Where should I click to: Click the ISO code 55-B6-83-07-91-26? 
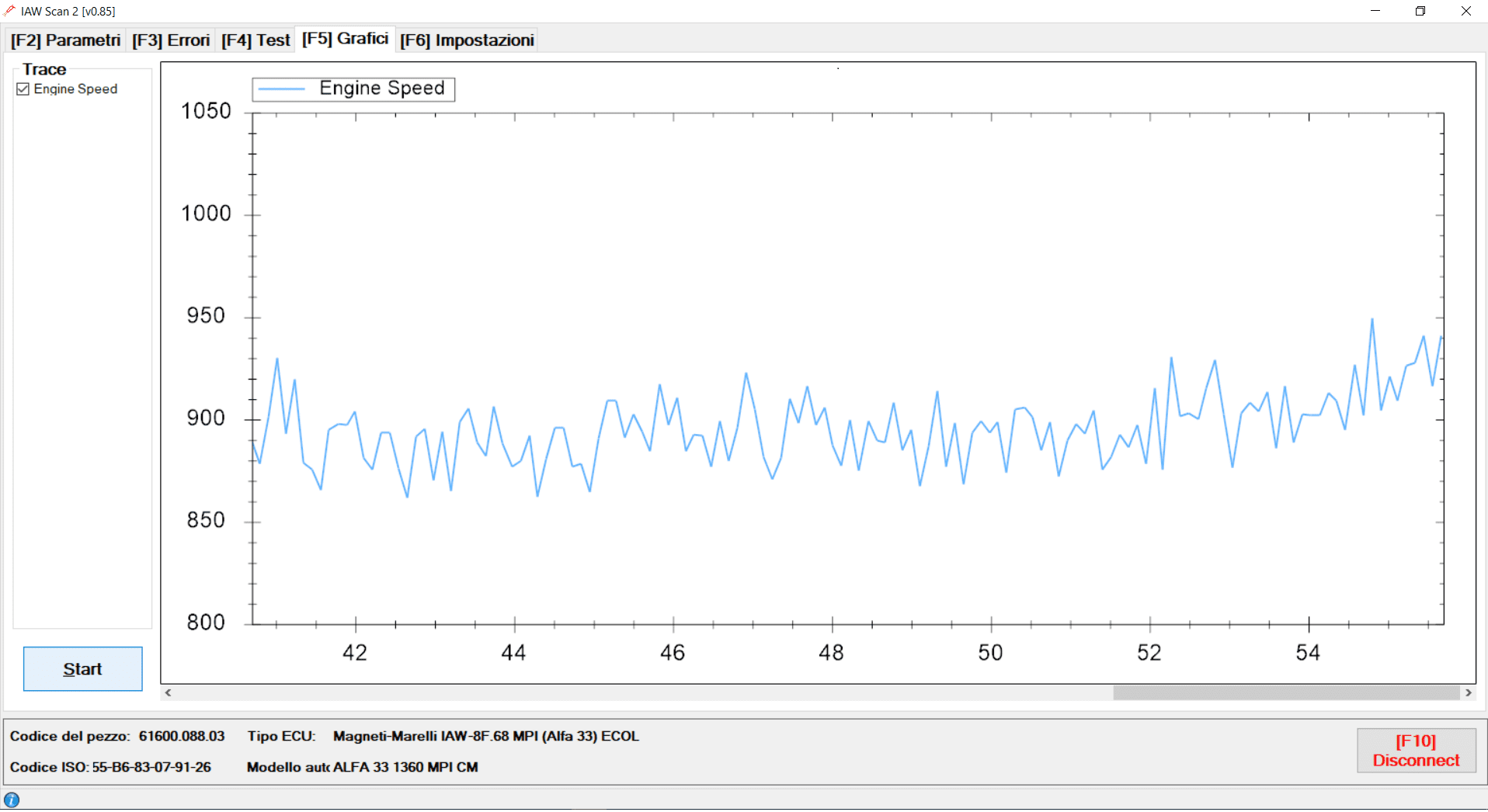coord(151,767)
